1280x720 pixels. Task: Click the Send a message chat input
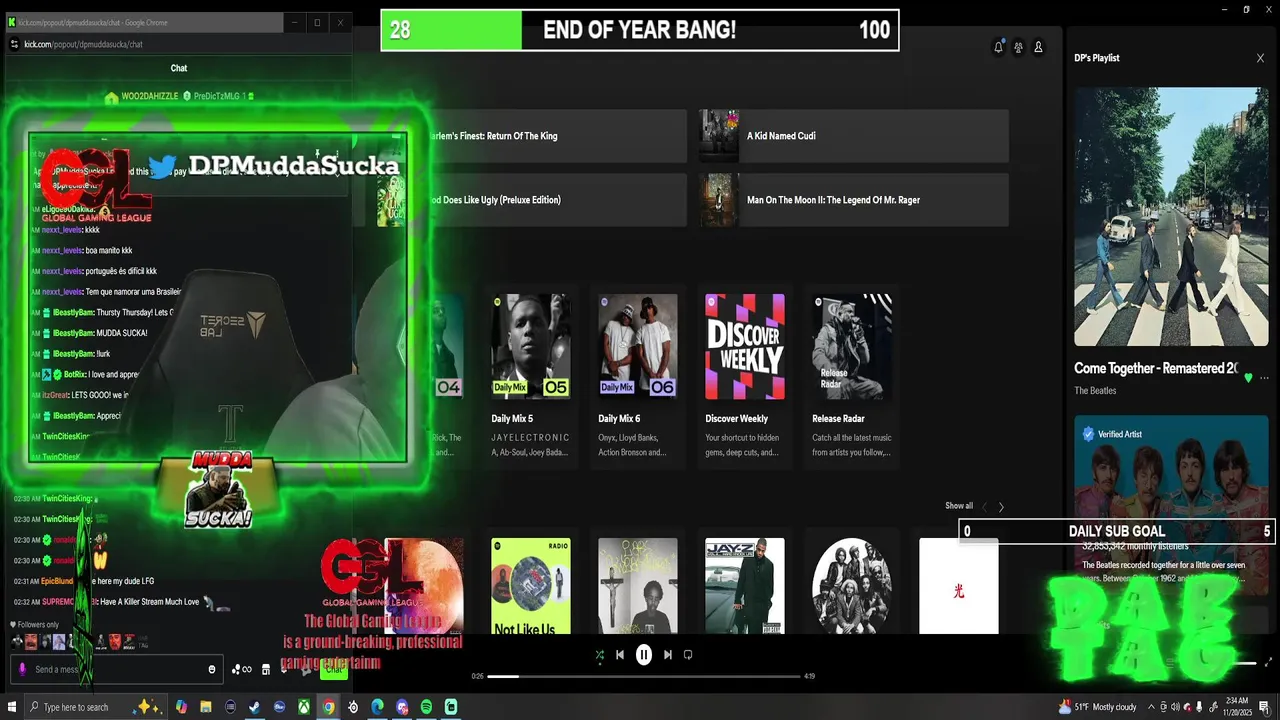tap(115, 669)
